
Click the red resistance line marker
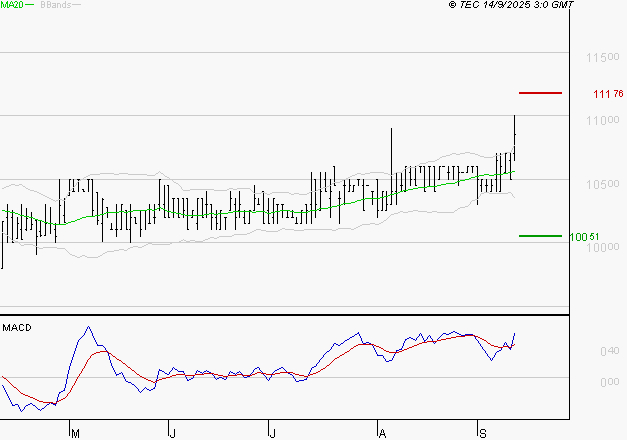(540, 93)
